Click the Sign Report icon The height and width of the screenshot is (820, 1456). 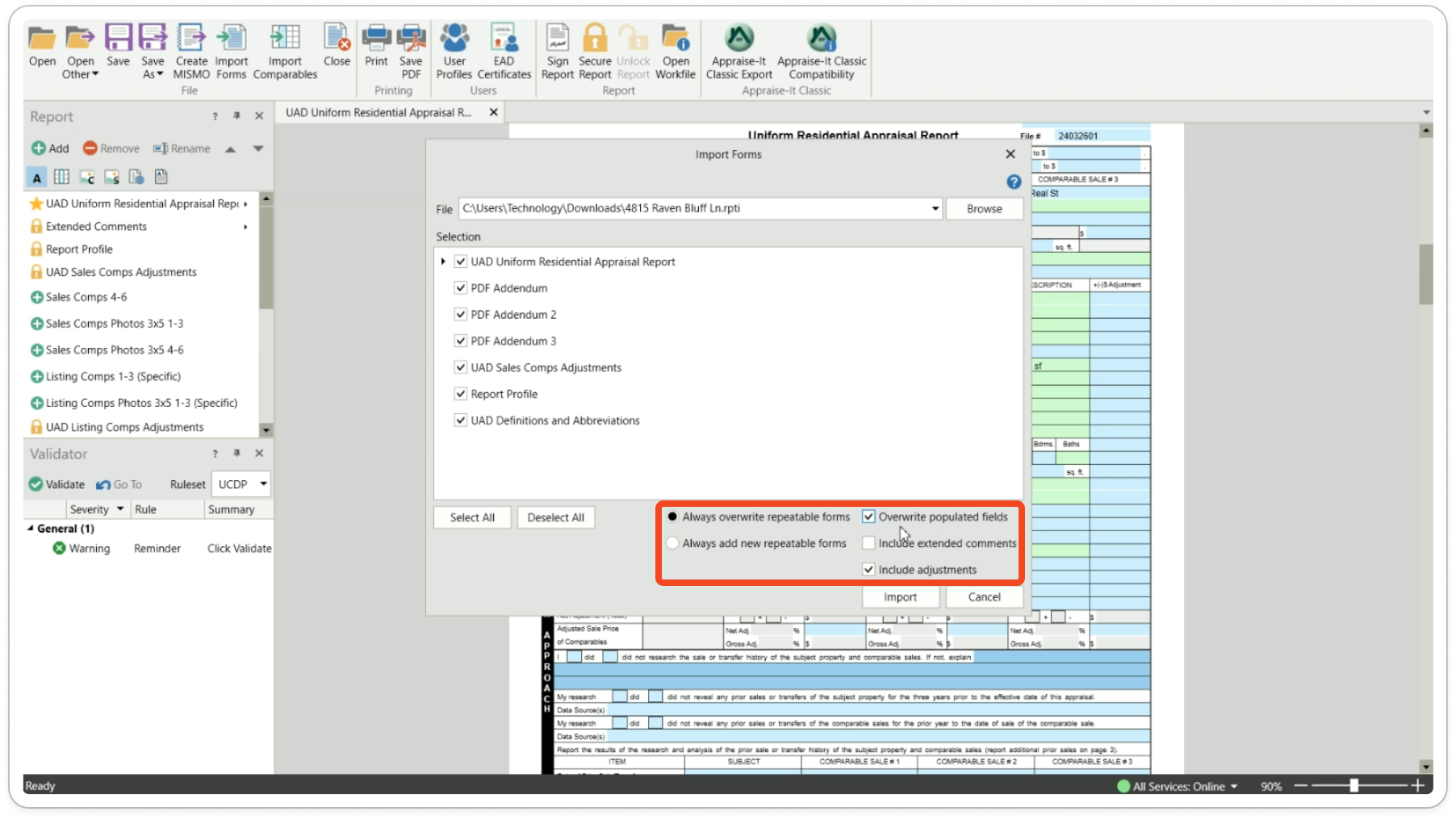558,38
